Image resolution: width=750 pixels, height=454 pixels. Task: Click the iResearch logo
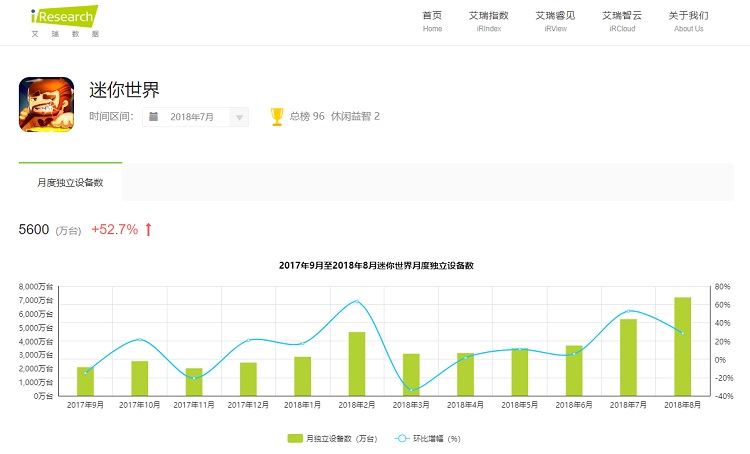65,22
